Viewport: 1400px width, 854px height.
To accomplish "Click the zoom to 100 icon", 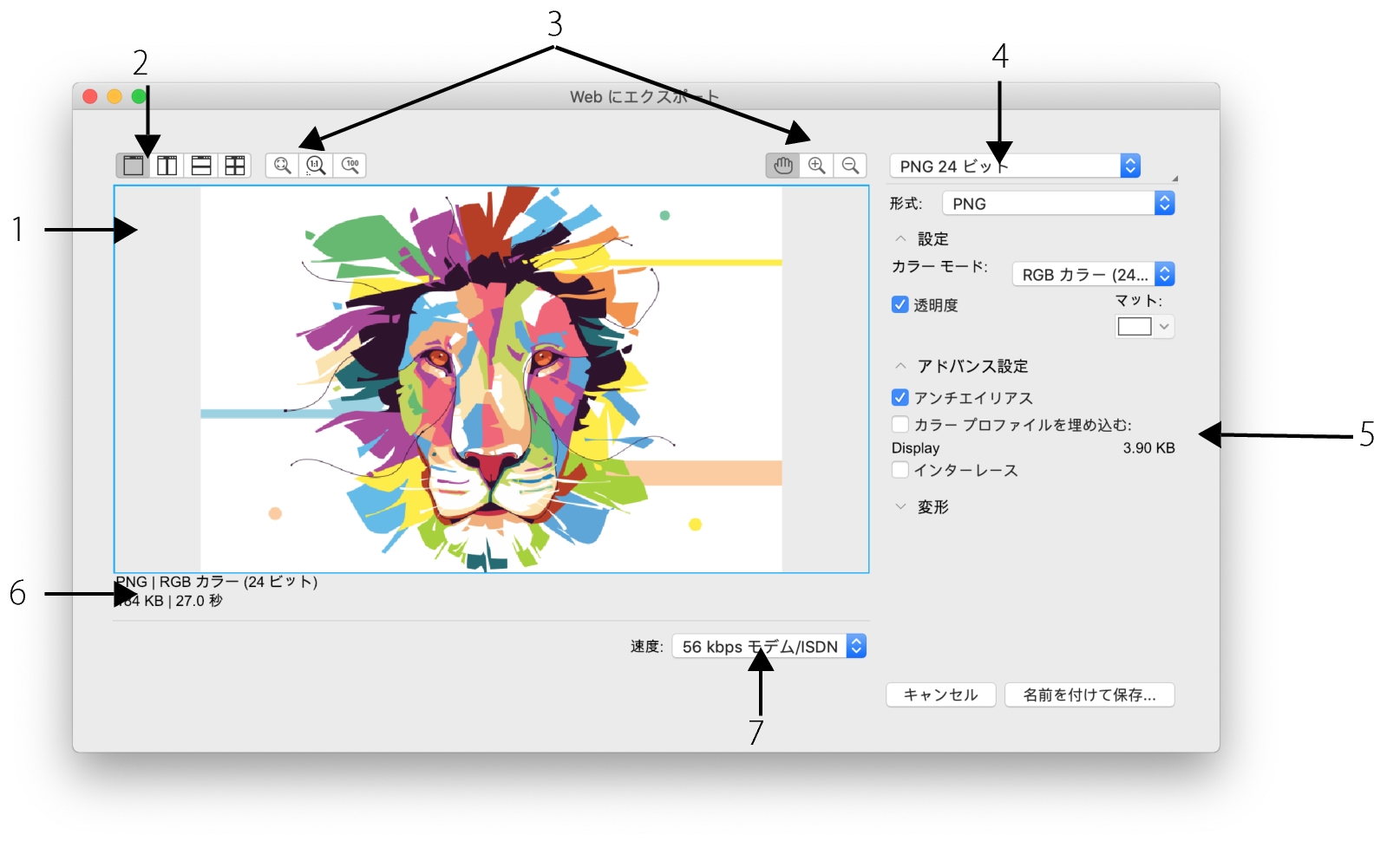I will tap(350, 166).
